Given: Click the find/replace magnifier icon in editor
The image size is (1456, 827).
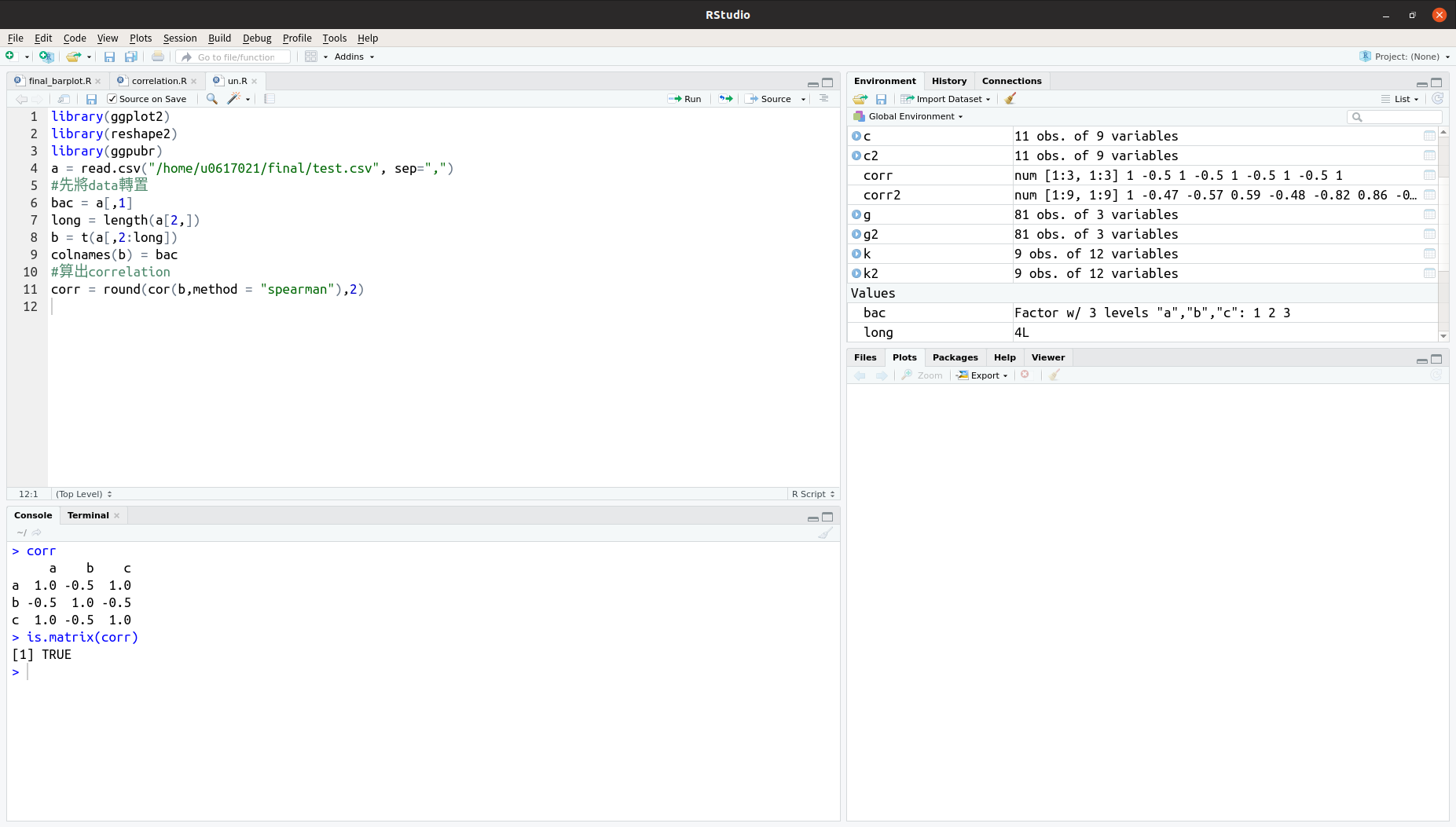Looking at the screenshot, I should (211, 99).
